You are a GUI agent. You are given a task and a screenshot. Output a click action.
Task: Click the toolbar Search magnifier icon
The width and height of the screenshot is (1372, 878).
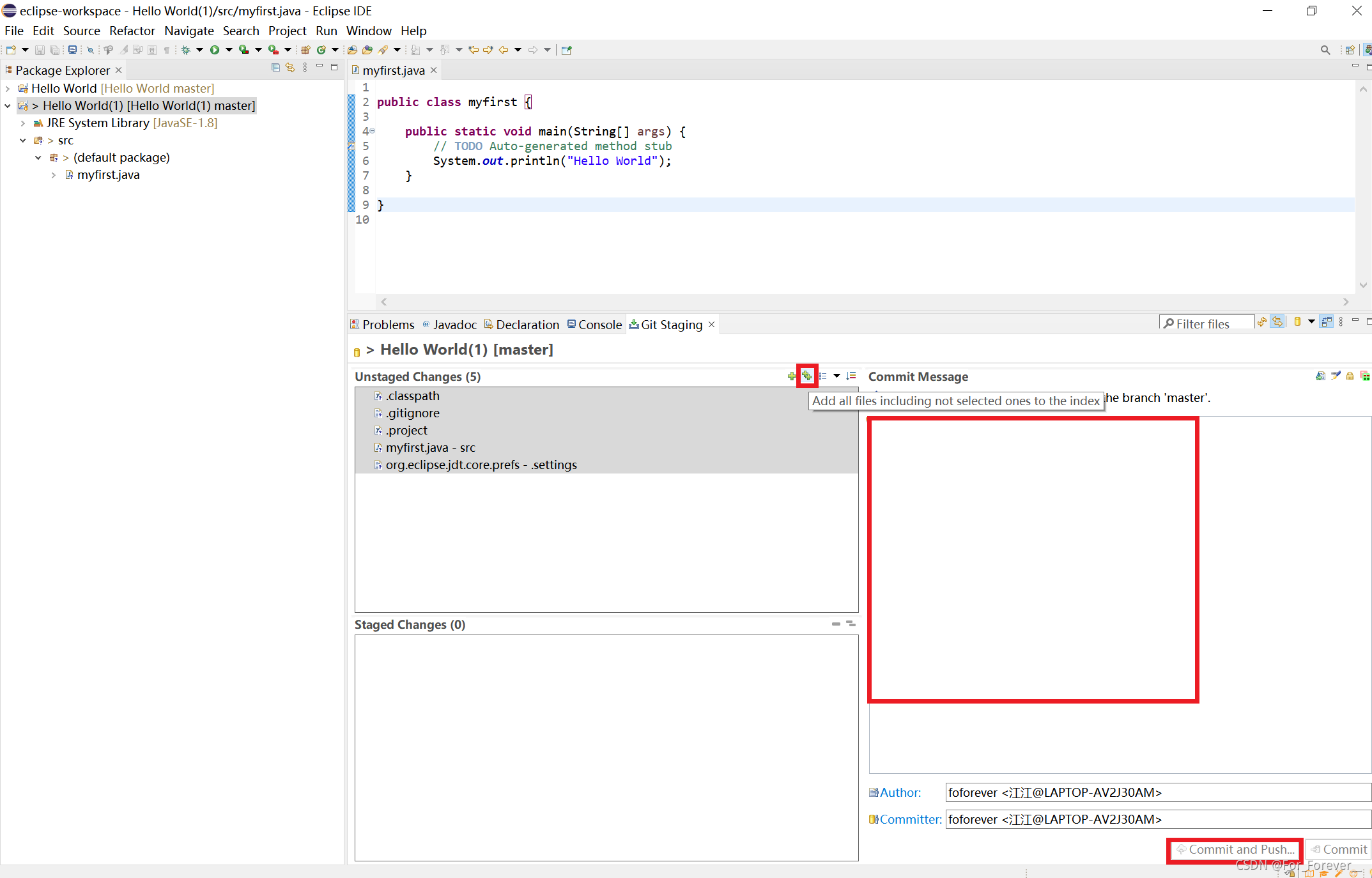tap(1325, 50)
